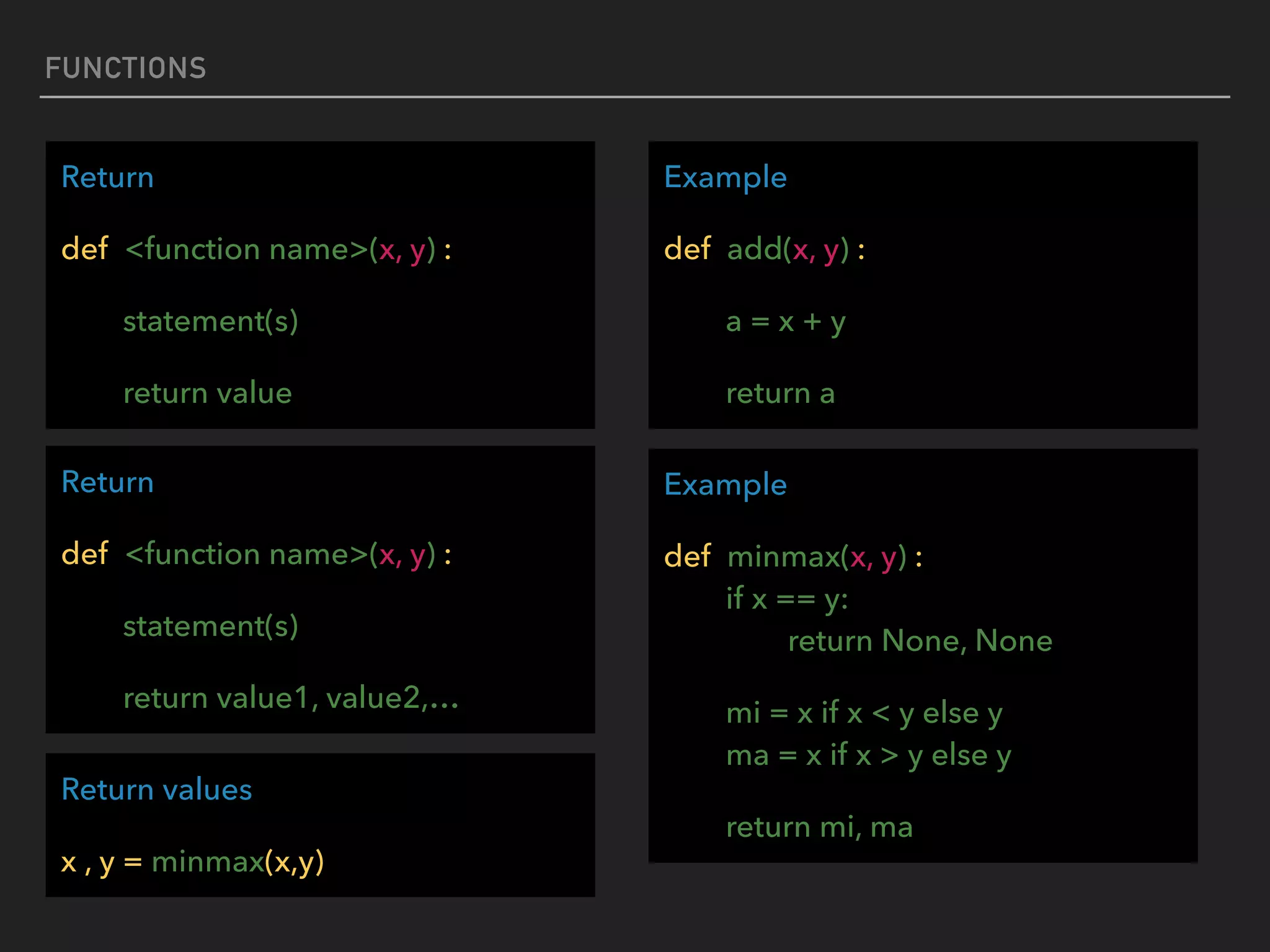
Task: Click 'return value' in first box
Action: (x=207, y=394)
